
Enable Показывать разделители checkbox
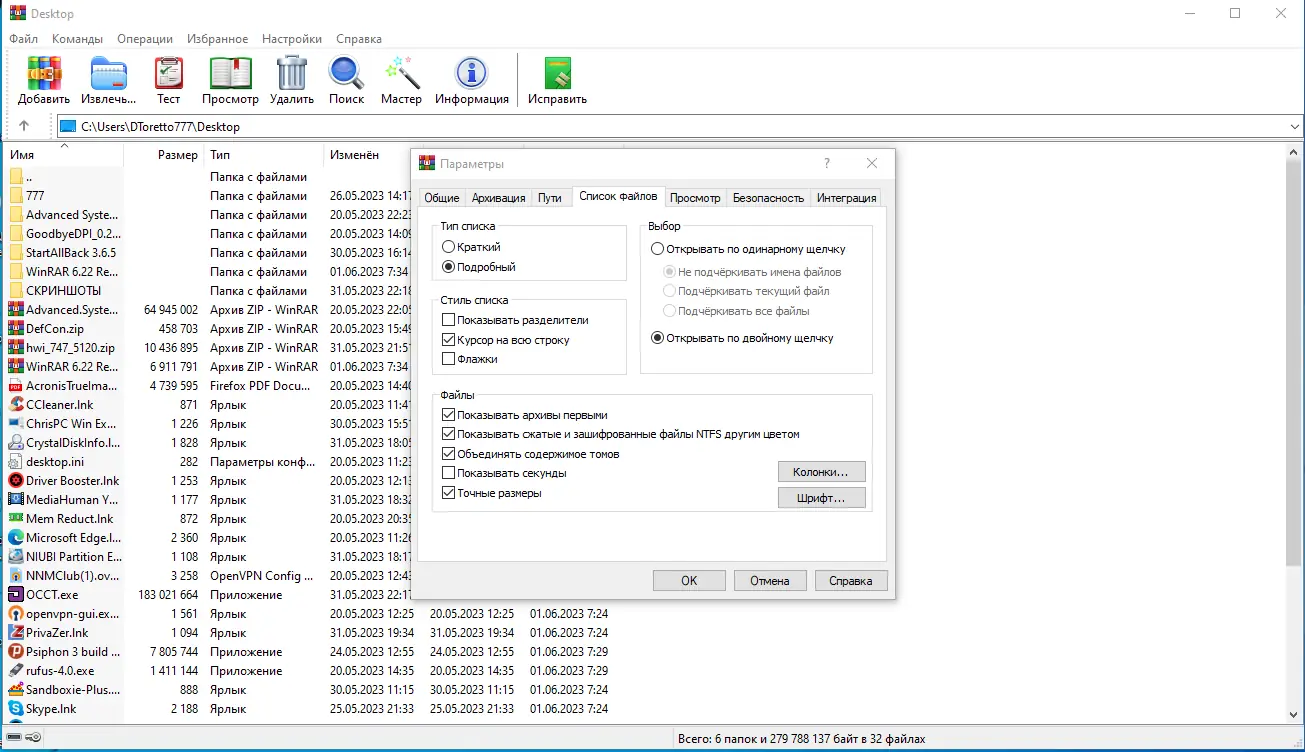[448, 320]
